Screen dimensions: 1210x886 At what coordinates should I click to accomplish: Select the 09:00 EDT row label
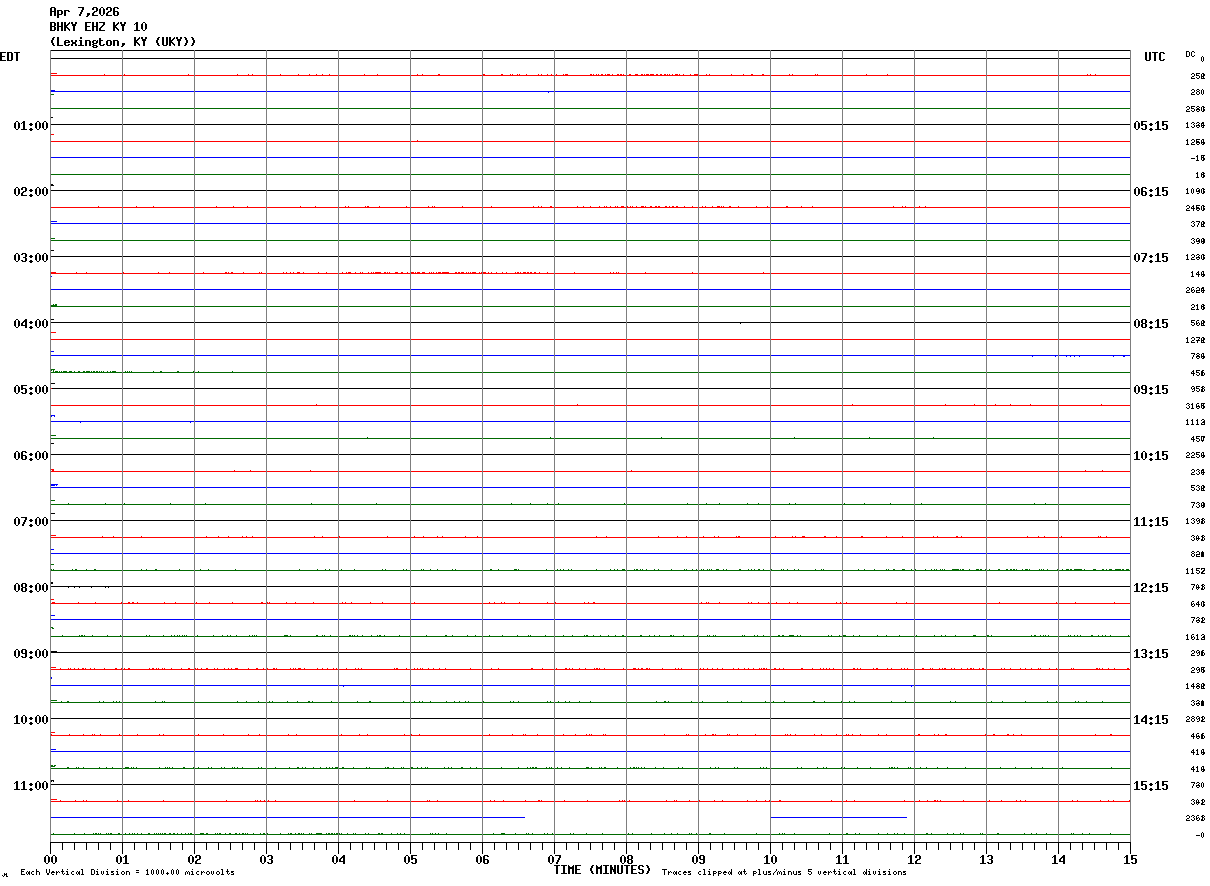pos(31,654)
